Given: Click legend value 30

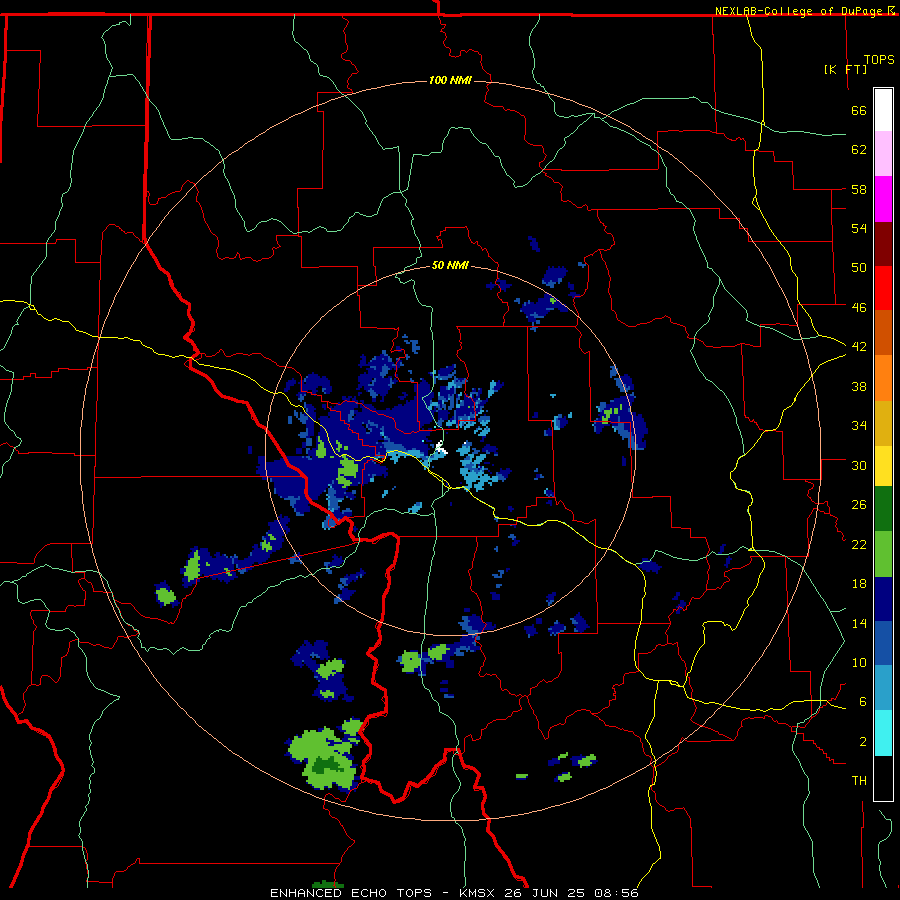Looking at the screenshot, I should tap(859, 465).
